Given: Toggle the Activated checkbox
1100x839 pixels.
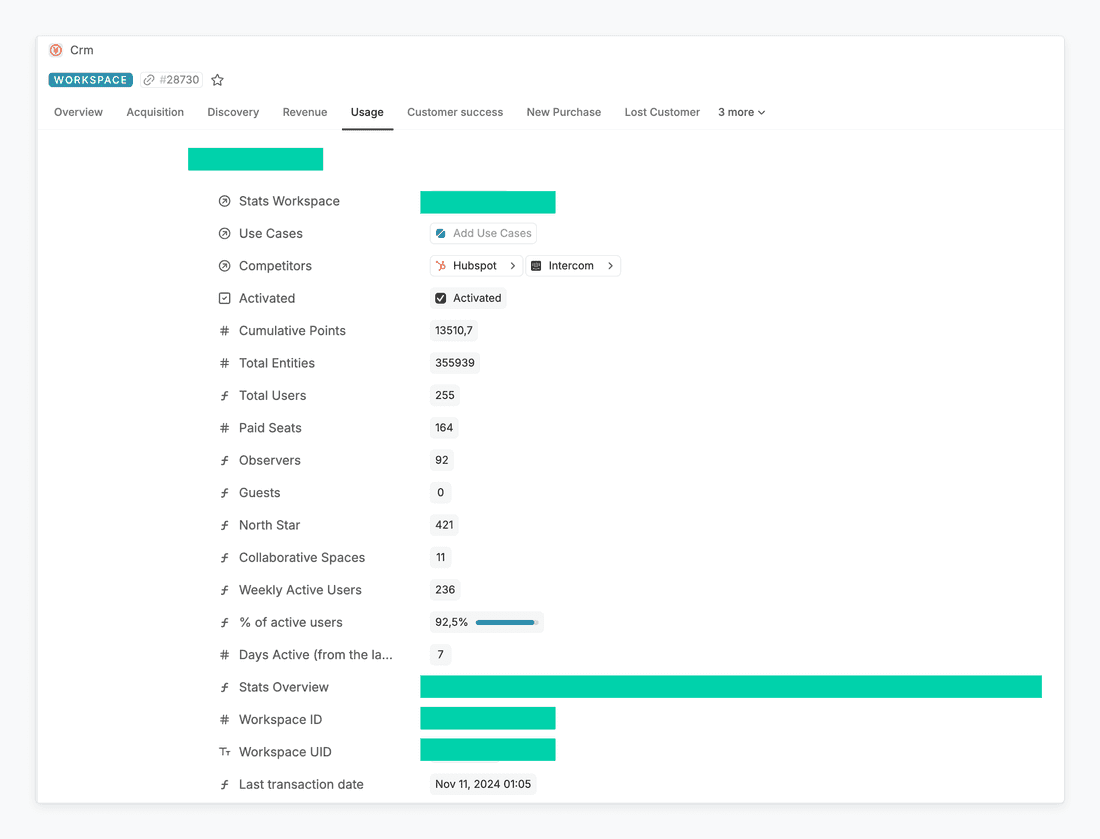Looking at the screenshot, I should click(x=441, y=298).
